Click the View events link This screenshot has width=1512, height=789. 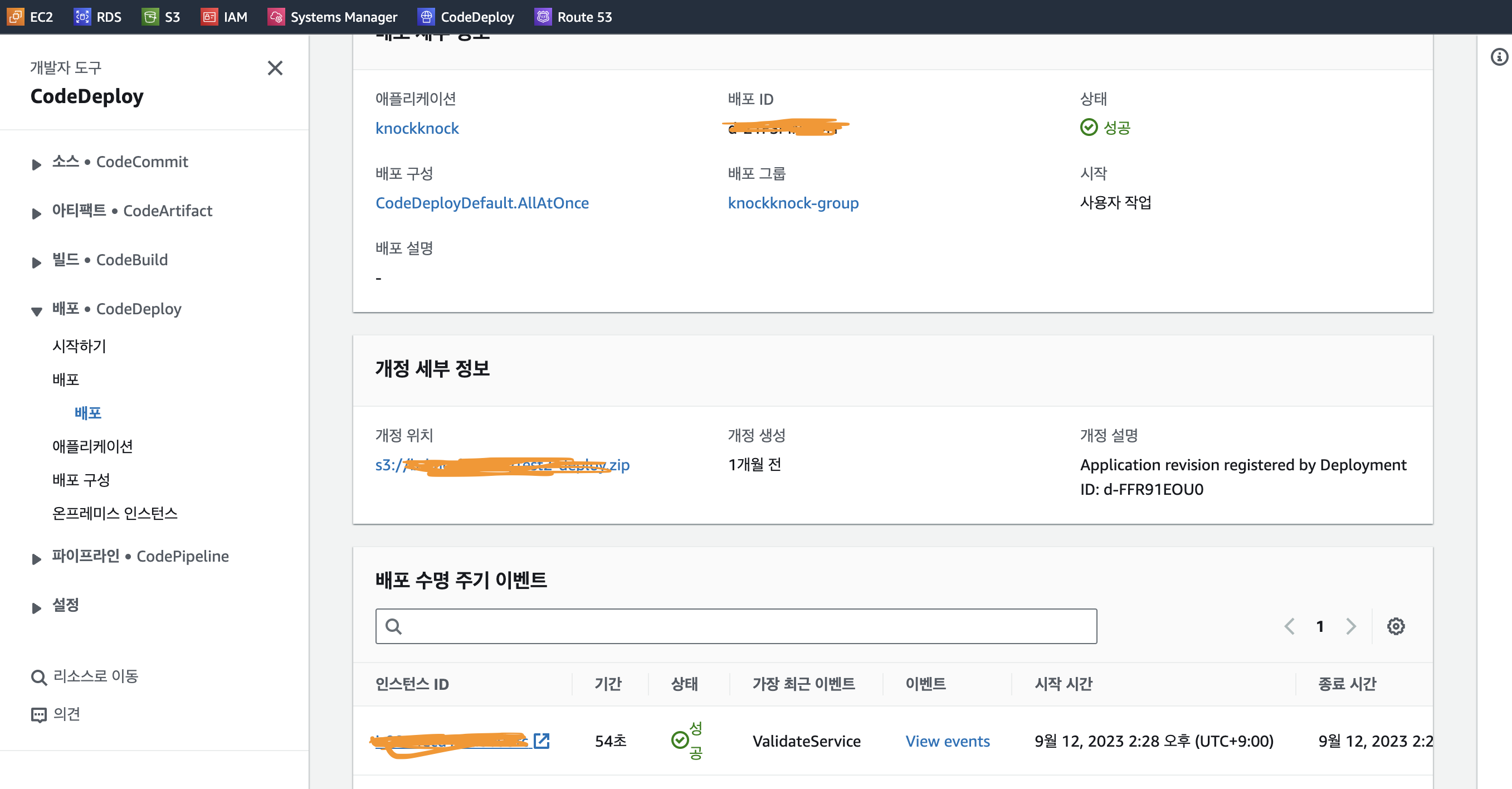pos(947,741)
